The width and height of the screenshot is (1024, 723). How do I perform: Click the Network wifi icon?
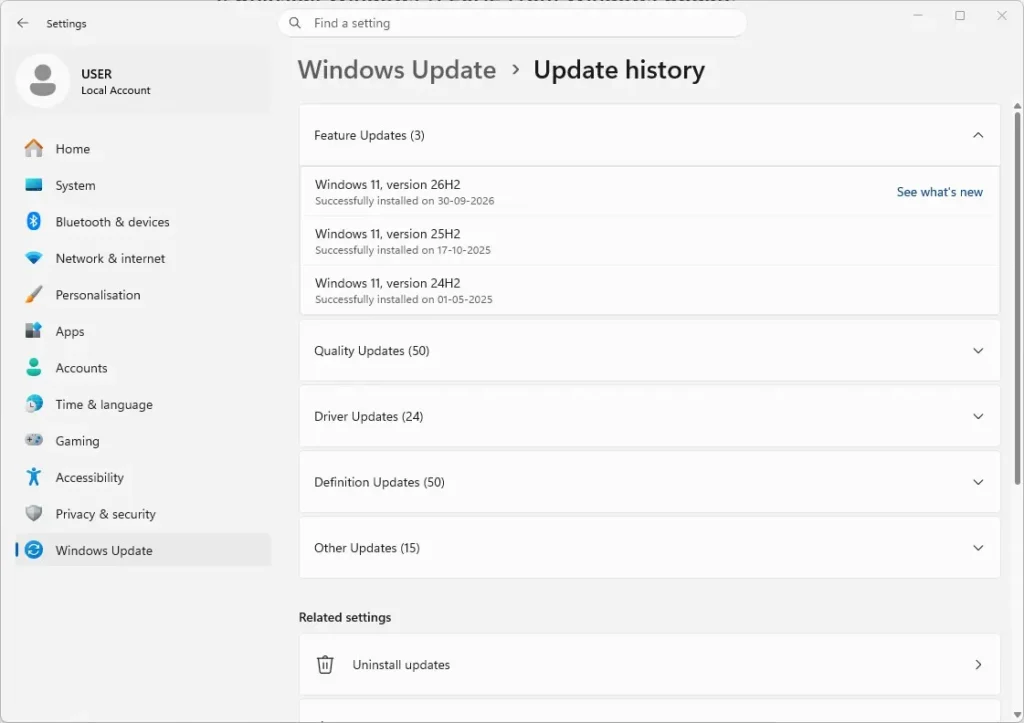[x=34, y=258]
